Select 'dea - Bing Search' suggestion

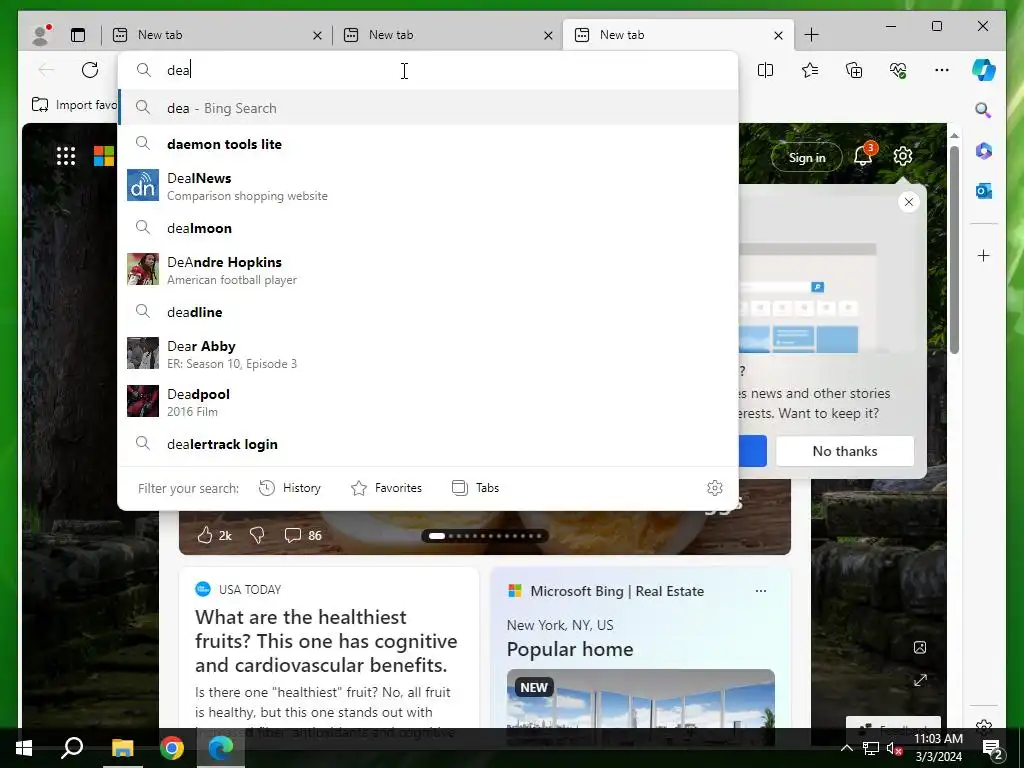coord(428,108)
